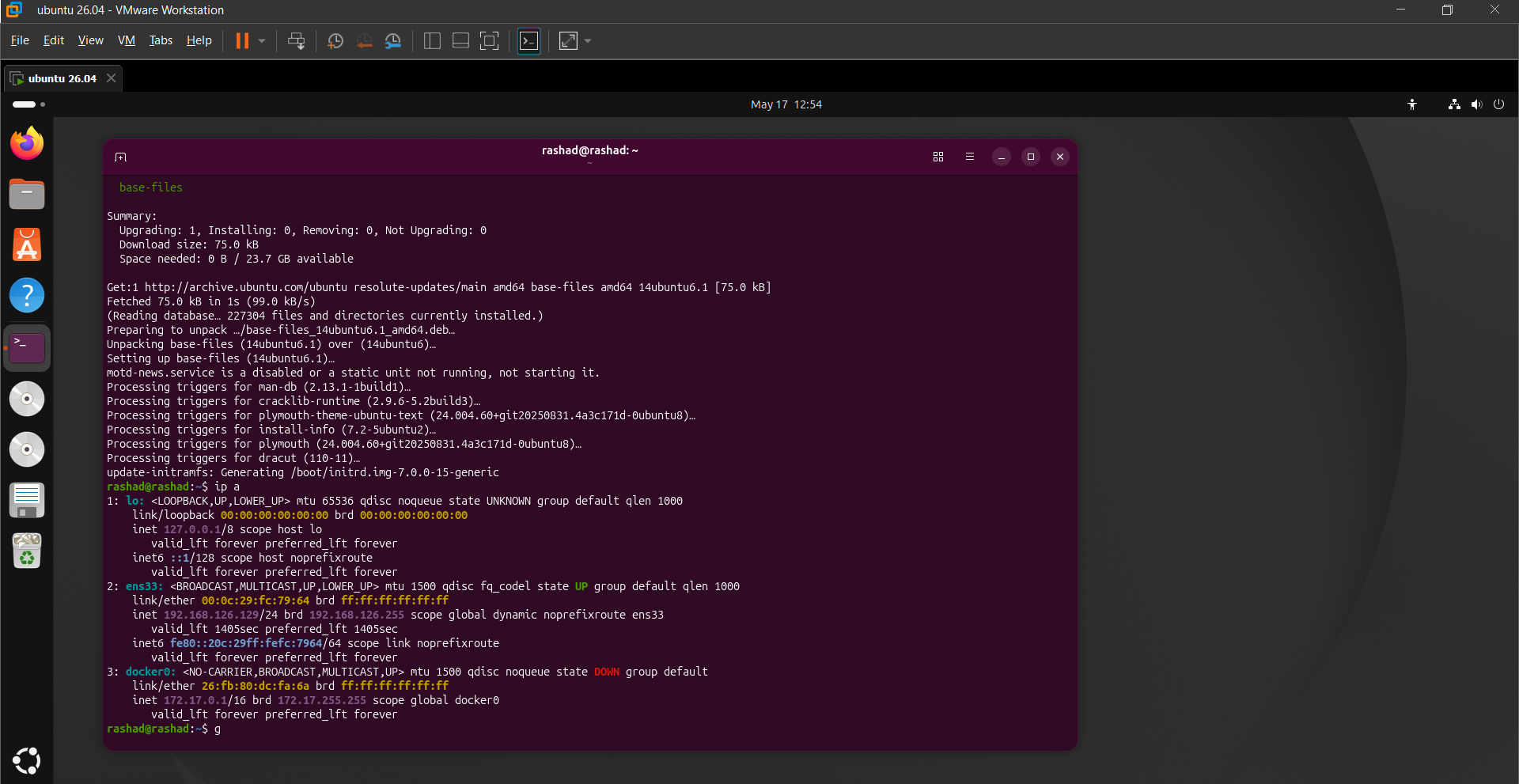Open the View menu

90,40
